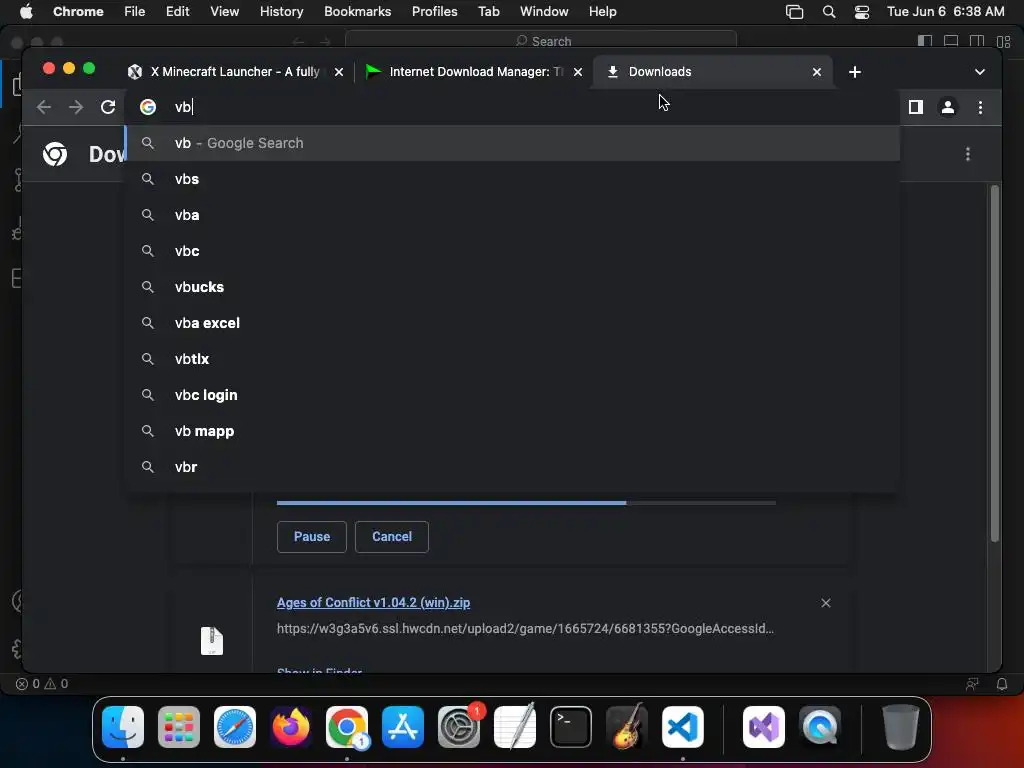Screen dimensions: 1024x768
Task: Select the Downloads tab
Action: pyautogui.click(x=713, y=72)
